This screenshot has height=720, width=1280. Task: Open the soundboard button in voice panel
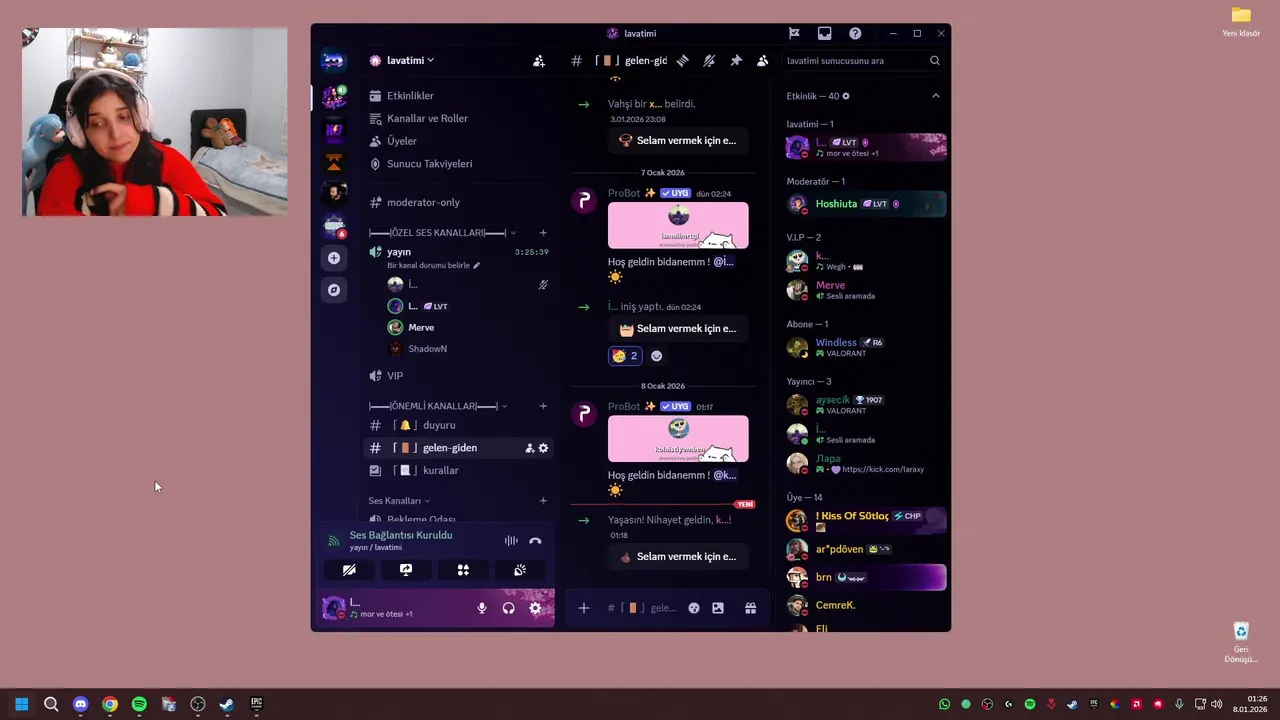coord(520,570)
